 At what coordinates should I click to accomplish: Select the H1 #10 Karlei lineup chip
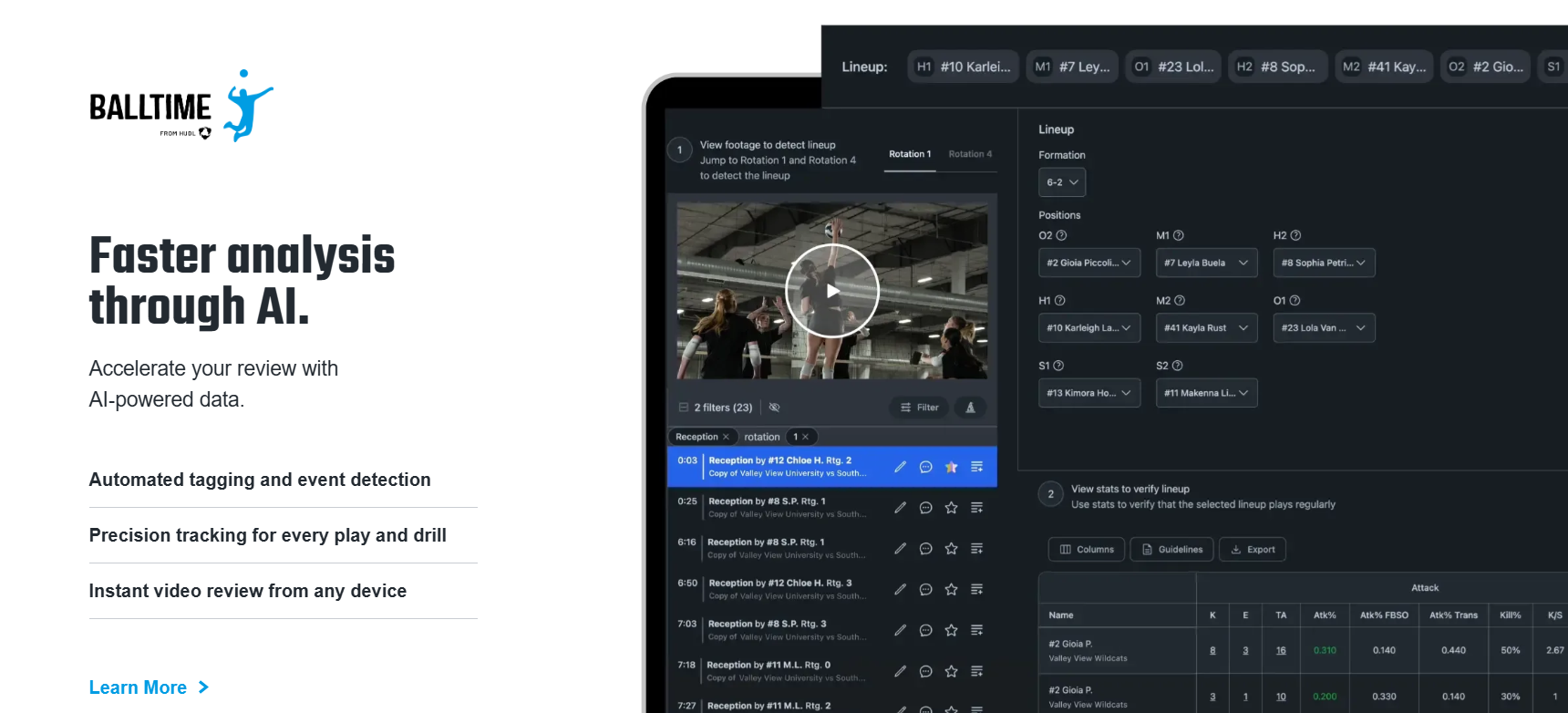tap(964, 67)
